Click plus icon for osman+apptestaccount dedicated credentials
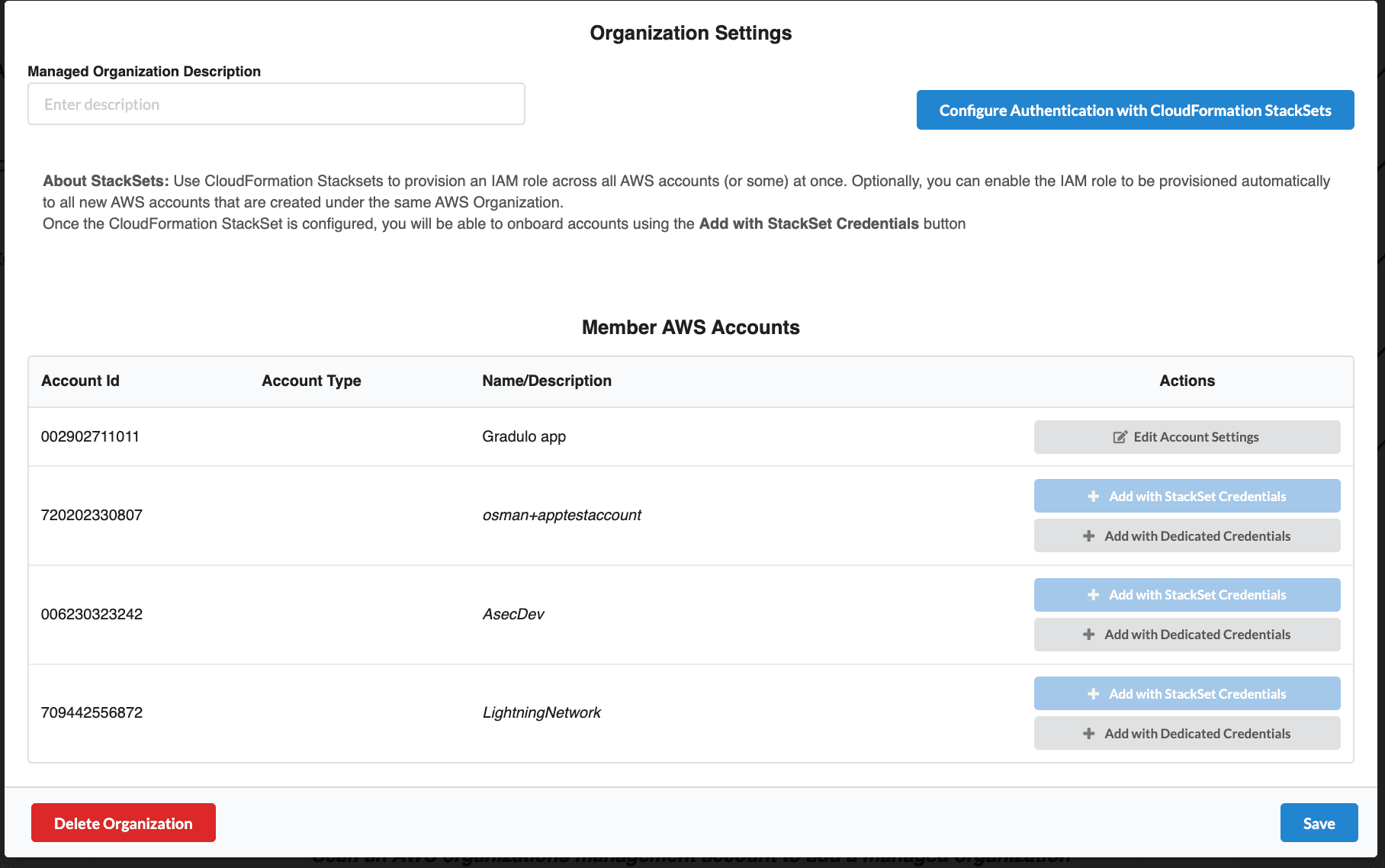 pos(1088,535)
